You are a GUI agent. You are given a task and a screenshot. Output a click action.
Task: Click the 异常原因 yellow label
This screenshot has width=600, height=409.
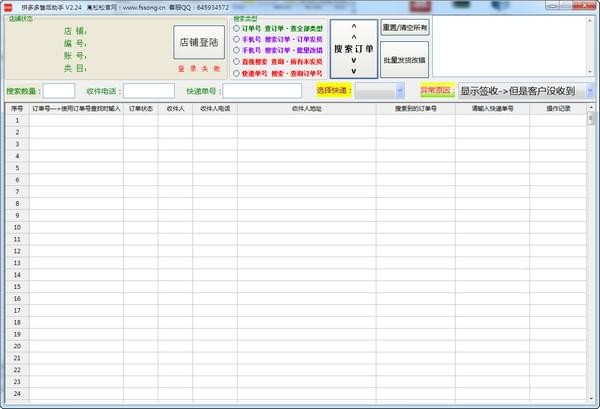(437, 91)
